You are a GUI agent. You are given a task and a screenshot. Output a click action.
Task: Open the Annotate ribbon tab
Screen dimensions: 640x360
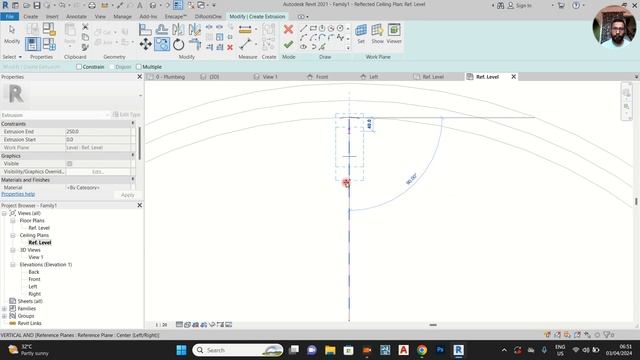pyautogui.click(x=76, y=16)
